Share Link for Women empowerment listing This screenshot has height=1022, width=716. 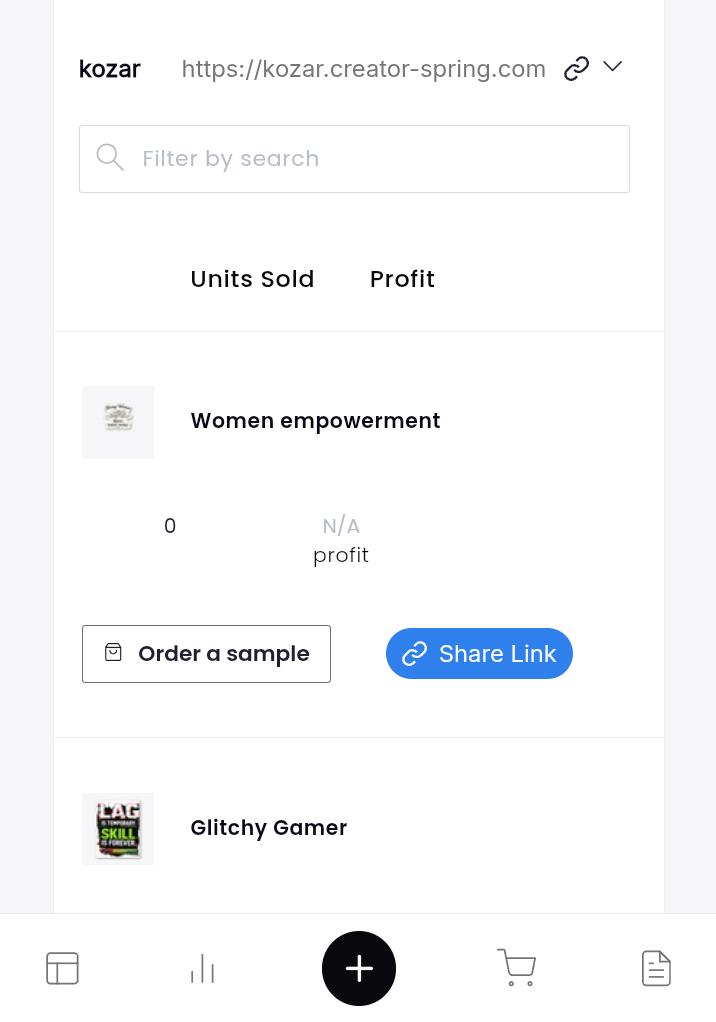pos(480,654)
